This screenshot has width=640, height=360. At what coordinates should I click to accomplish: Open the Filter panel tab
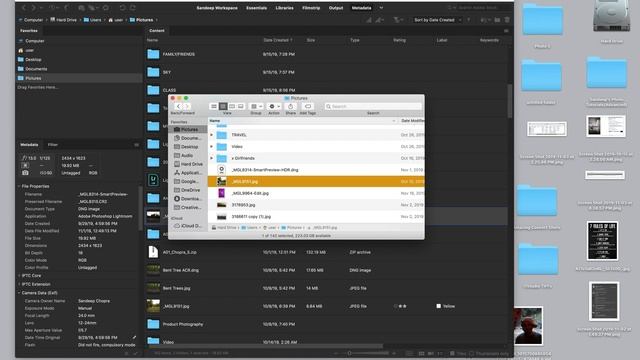click(53, 144)
